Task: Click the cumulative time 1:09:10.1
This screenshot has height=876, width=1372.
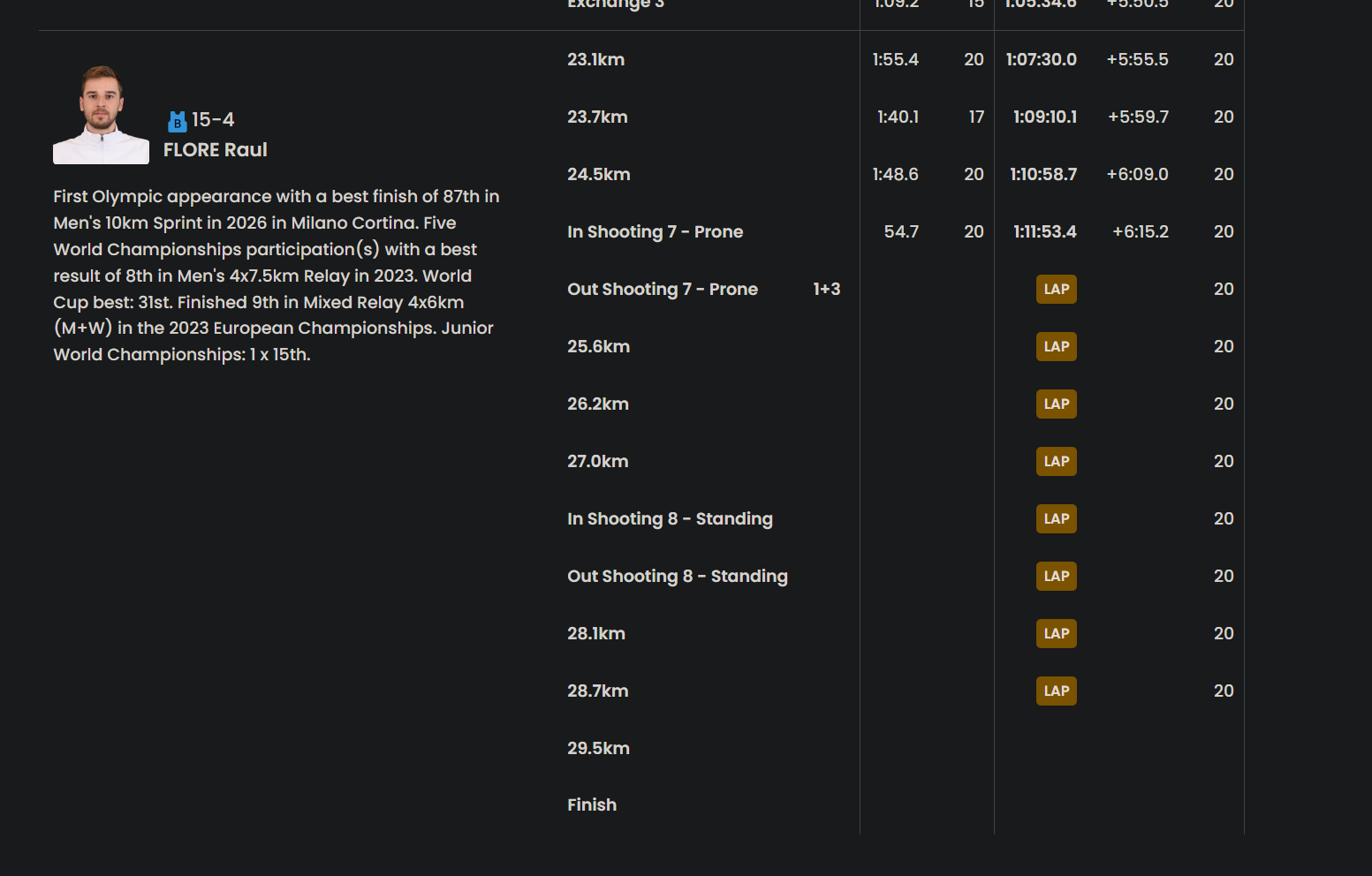Action: 1045,117
